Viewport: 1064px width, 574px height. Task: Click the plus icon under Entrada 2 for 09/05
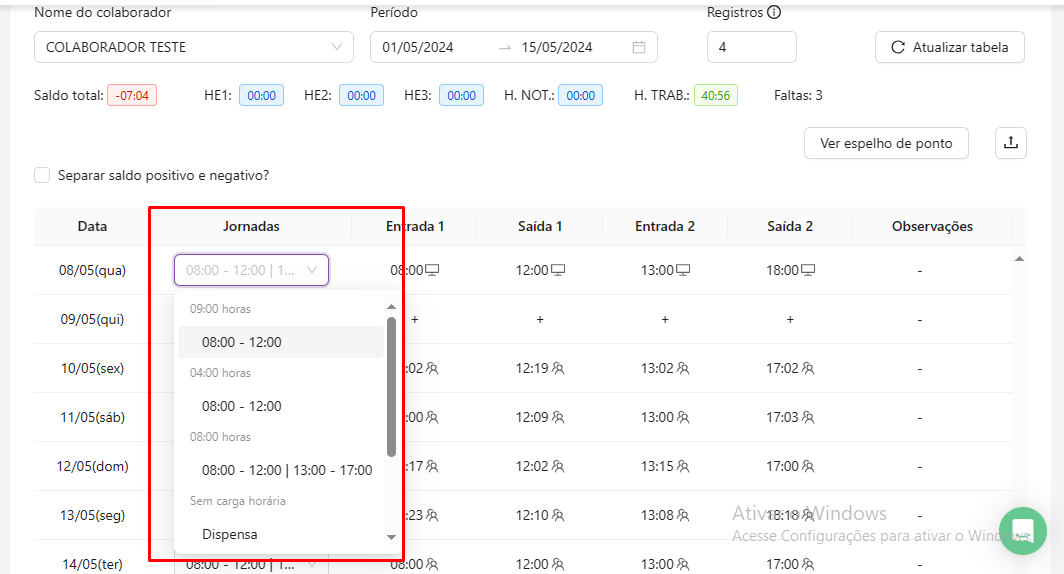pos(665,319)
